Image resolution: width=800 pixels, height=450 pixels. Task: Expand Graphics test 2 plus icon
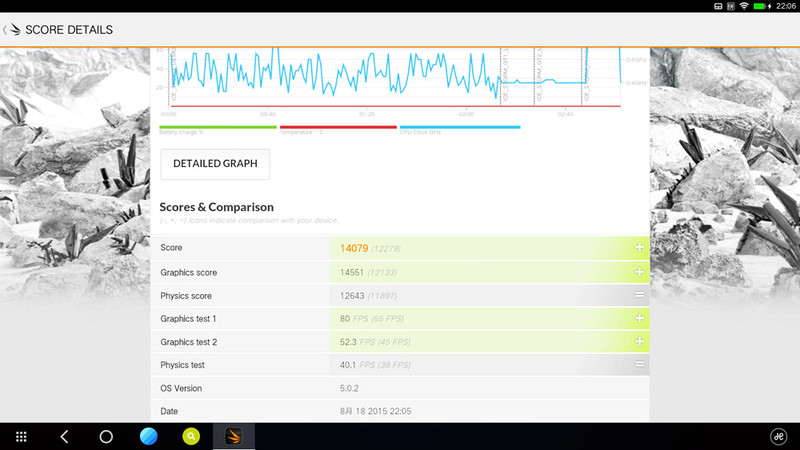pyautogui.click(x=639, y=341)
